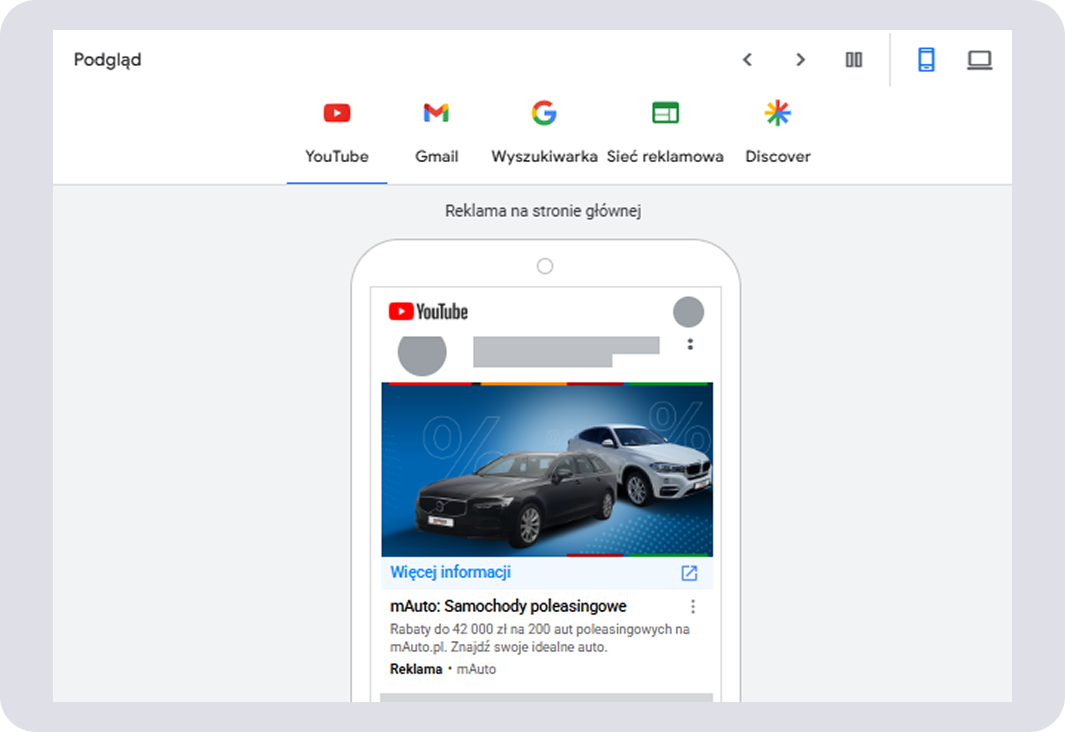Choose the Discover preview tab
This screenshot has height=732, width=1065.
click(777, 132)
